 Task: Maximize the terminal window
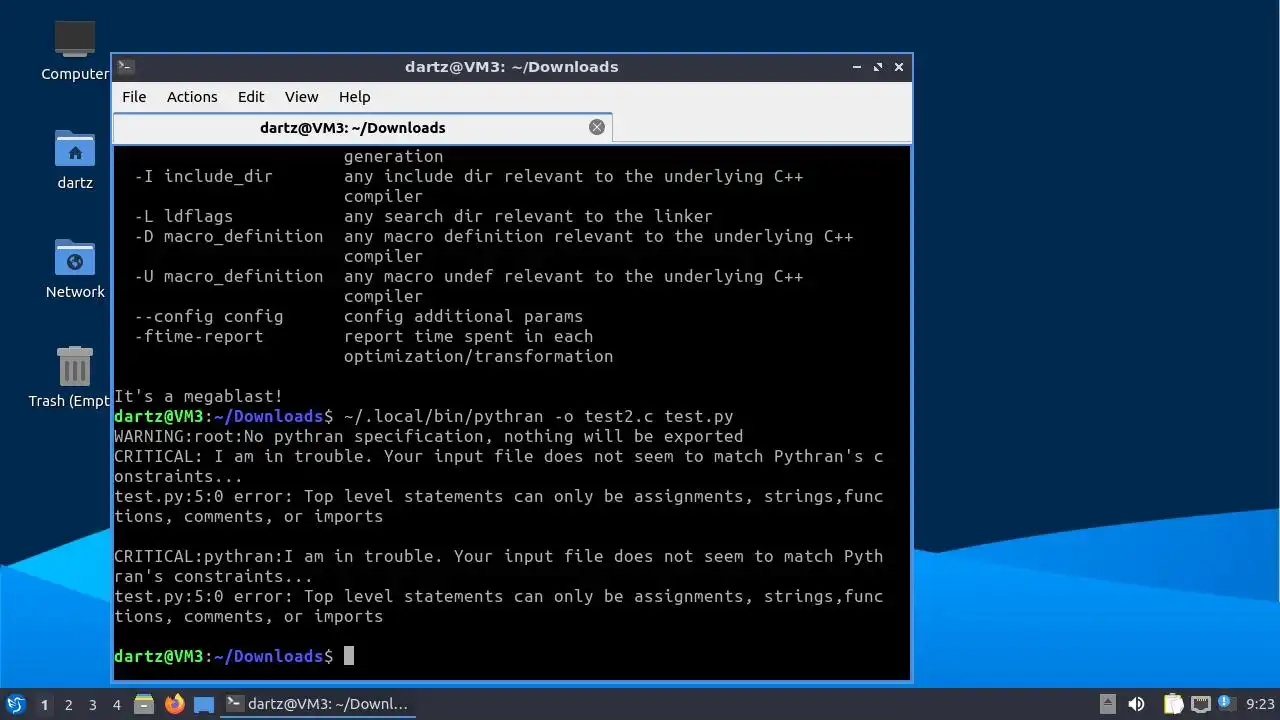click(x=878, y=67)
